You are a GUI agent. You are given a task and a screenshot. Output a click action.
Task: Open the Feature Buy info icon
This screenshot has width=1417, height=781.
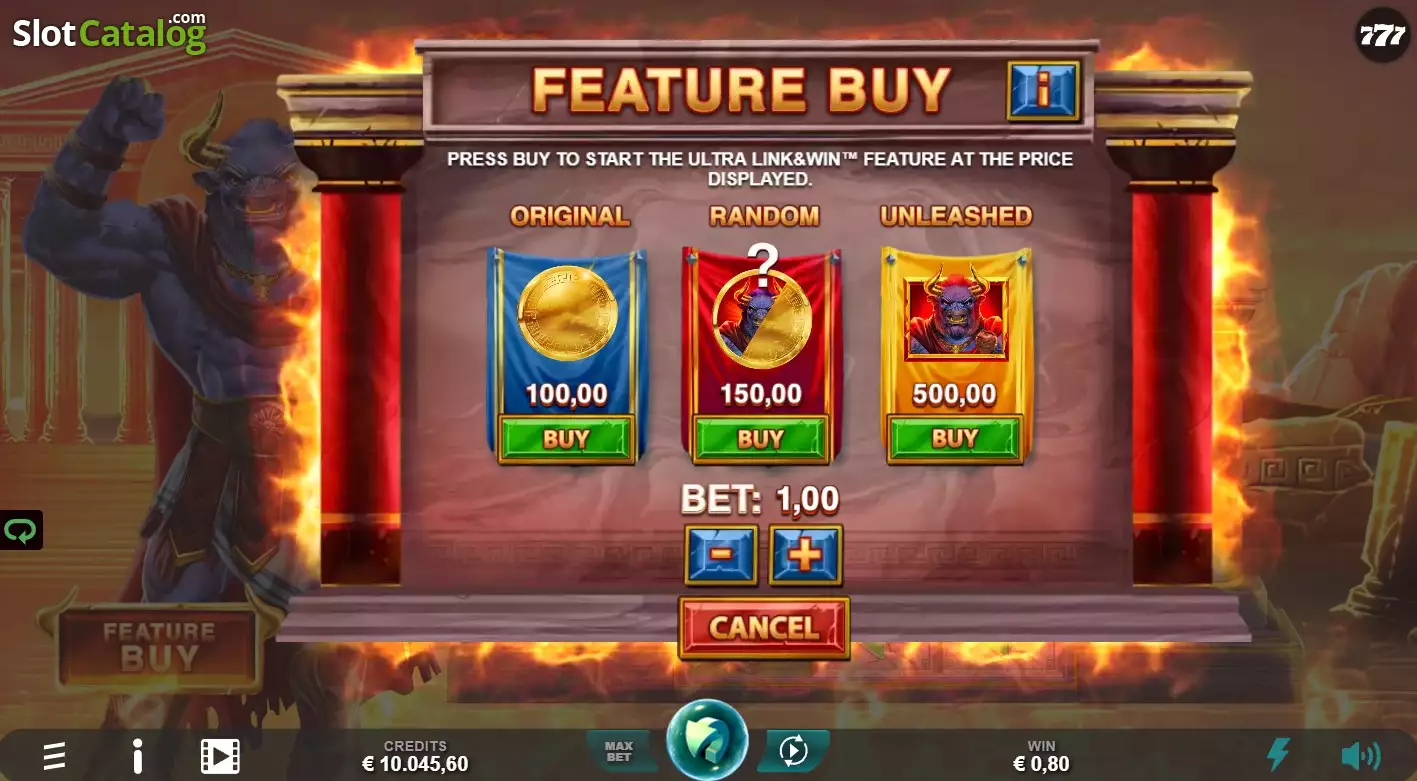click(1043, 91)
